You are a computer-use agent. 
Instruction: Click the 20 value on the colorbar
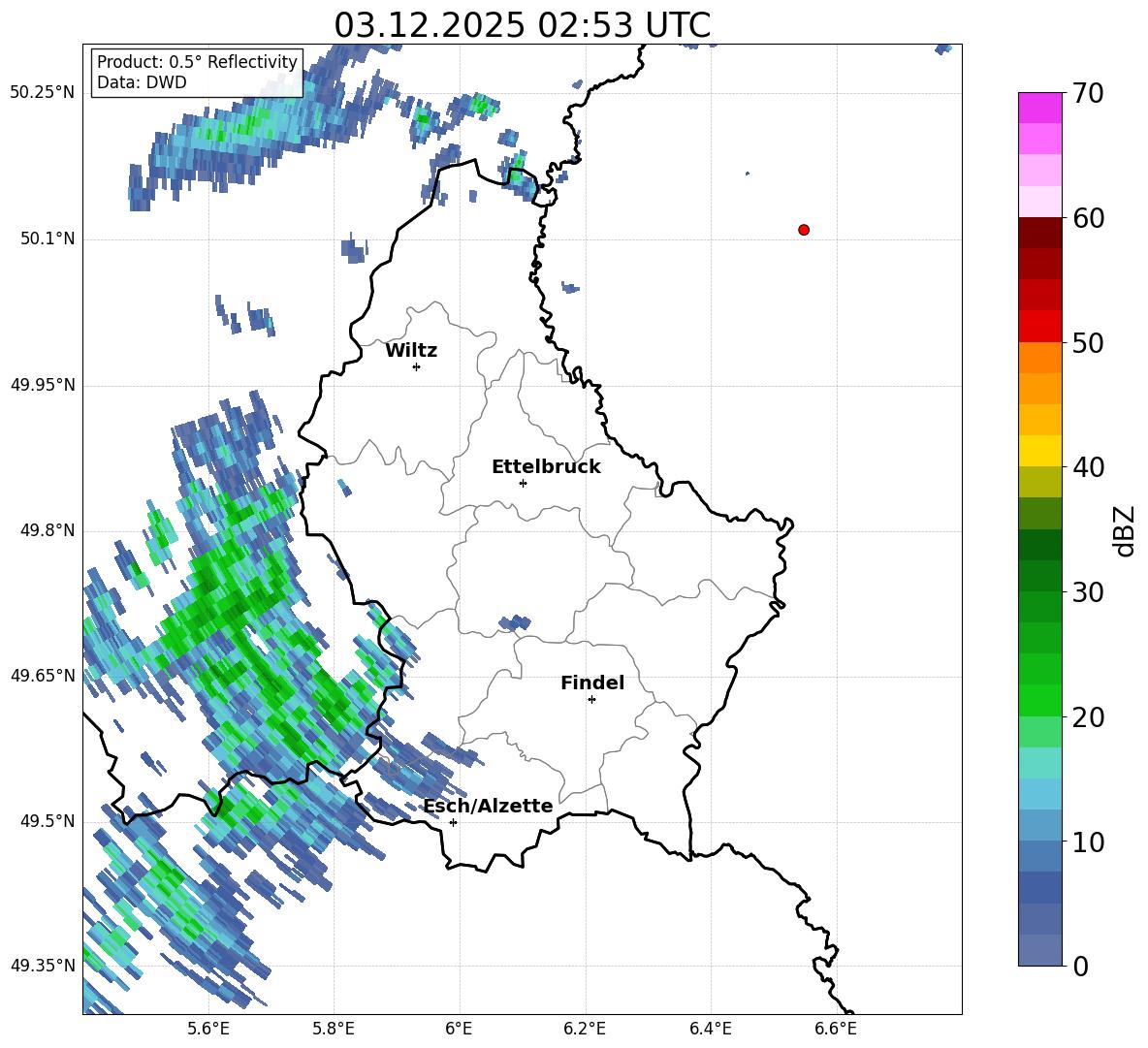(1087, 717)
